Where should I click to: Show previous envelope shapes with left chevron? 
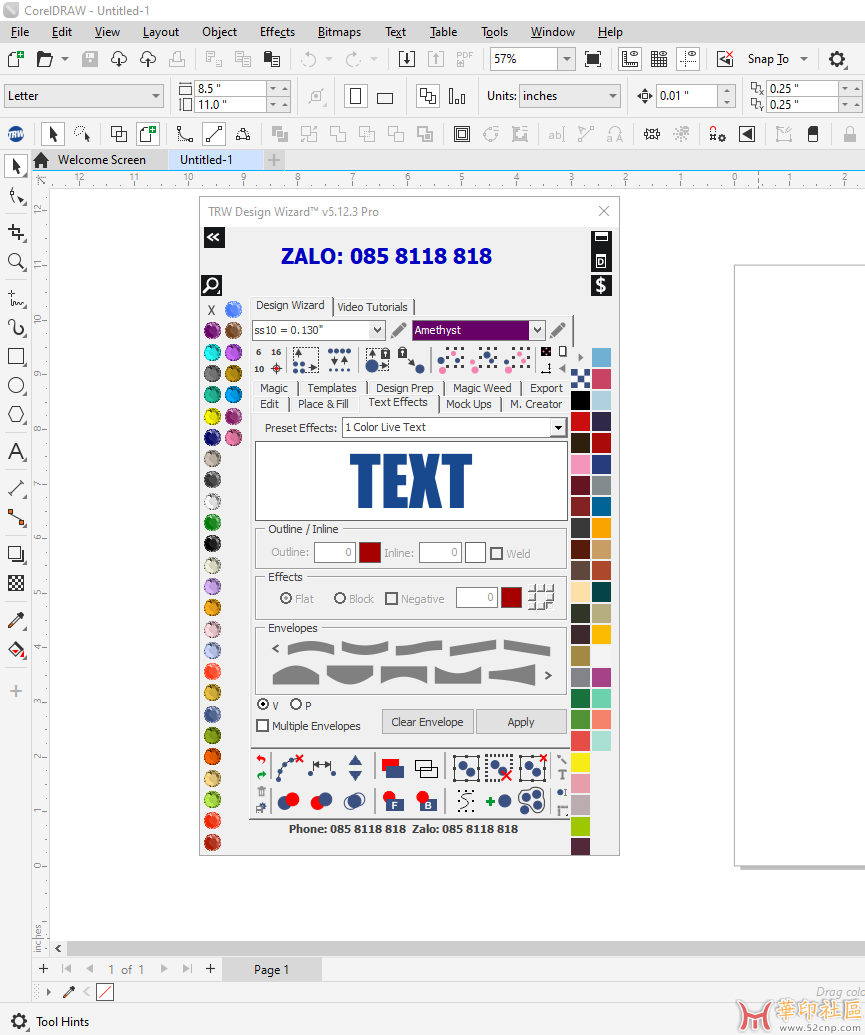276,648
